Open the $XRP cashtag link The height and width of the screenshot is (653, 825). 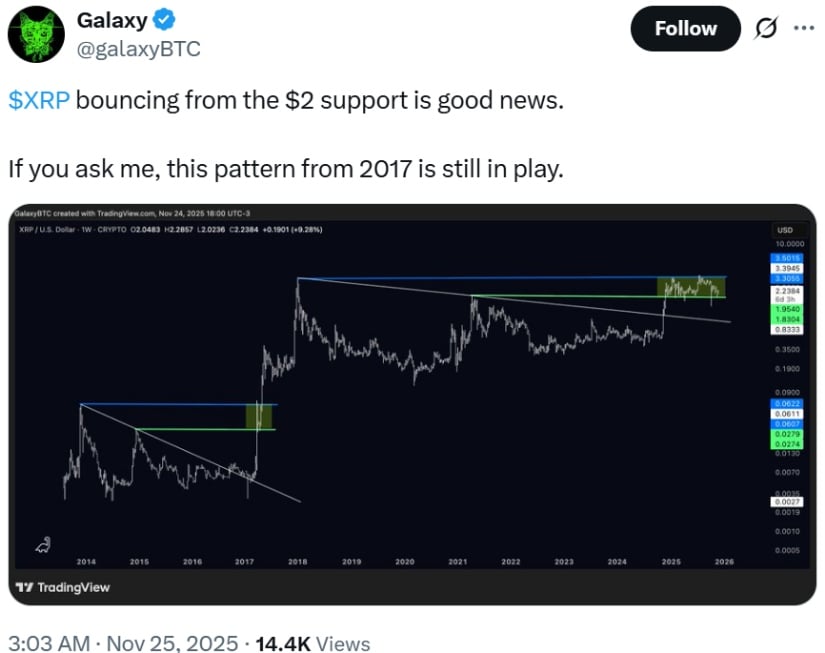39,102
